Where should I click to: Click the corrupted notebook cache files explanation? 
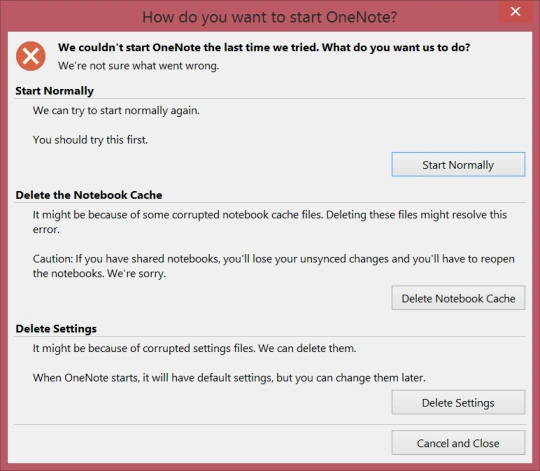click(x=270, y=222)
